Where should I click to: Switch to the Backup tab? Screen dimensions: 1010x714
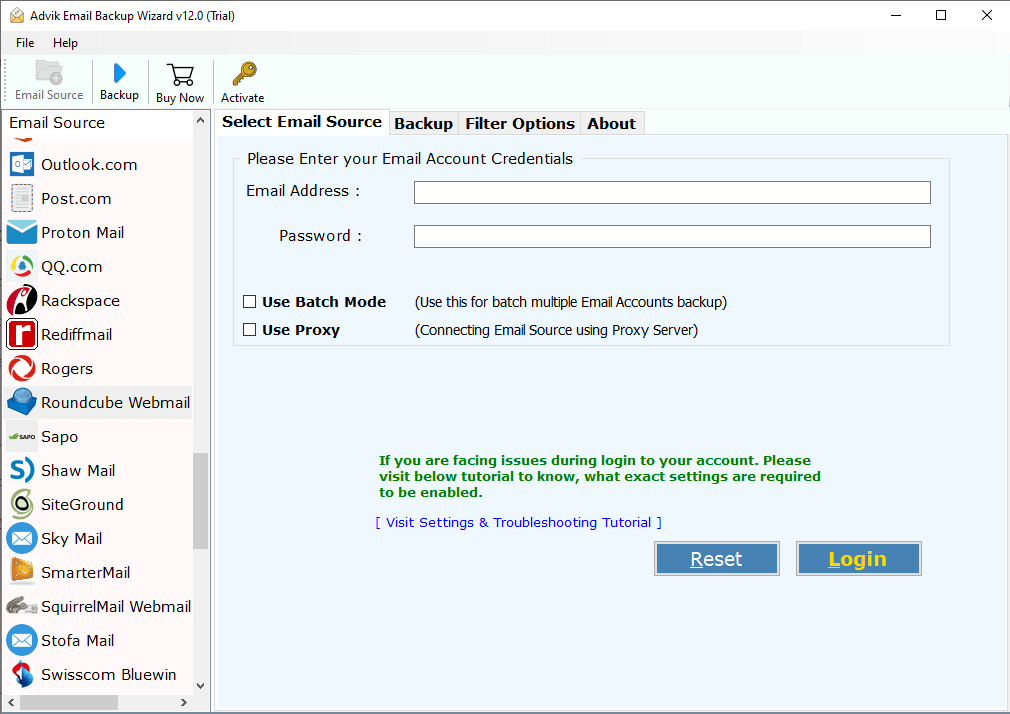click(x=424, y=124)
